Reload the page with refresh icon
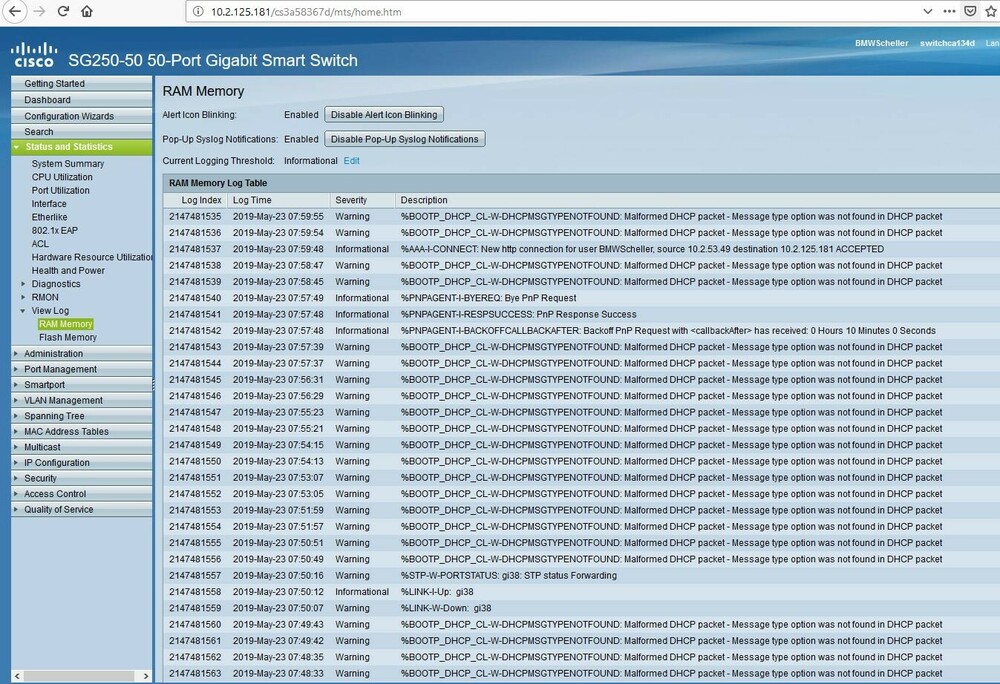 [x=63, y=12]
